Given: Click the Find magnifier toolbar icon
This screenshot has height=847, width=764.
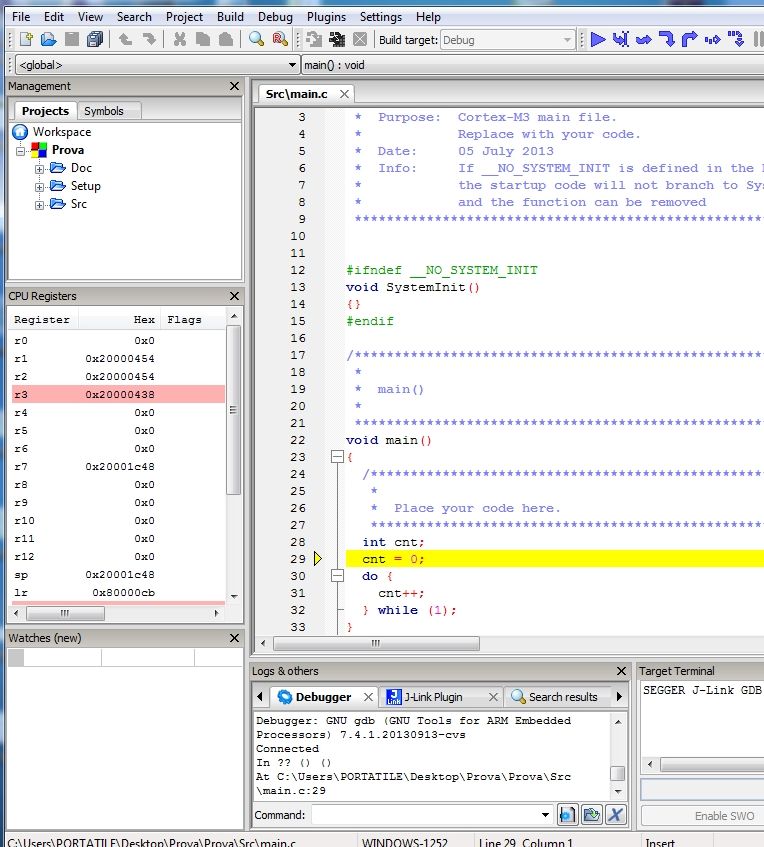Looking at the screenshot, I should (256, 40).
